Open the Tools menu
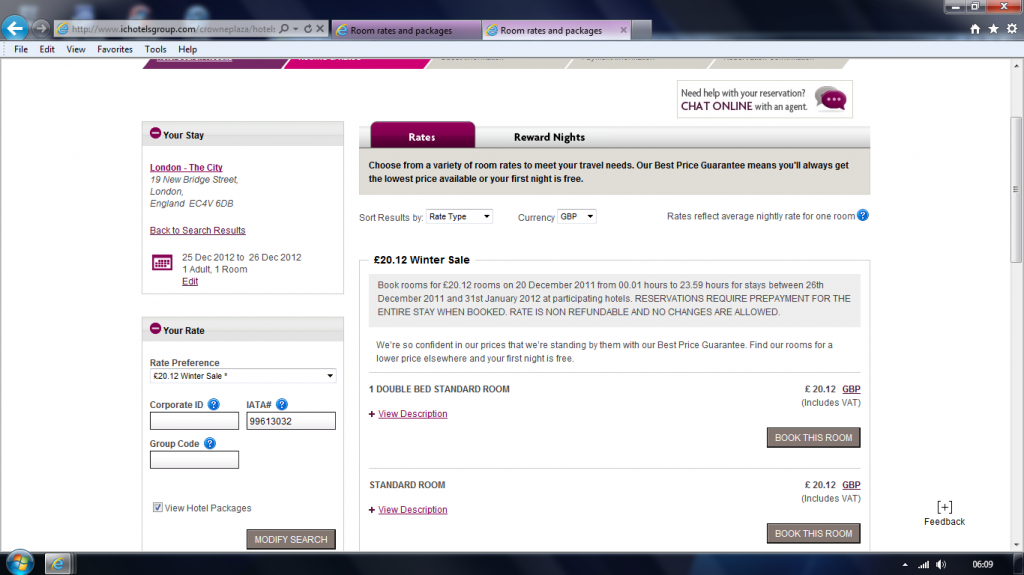1024x575 pixels. point(155,49)
